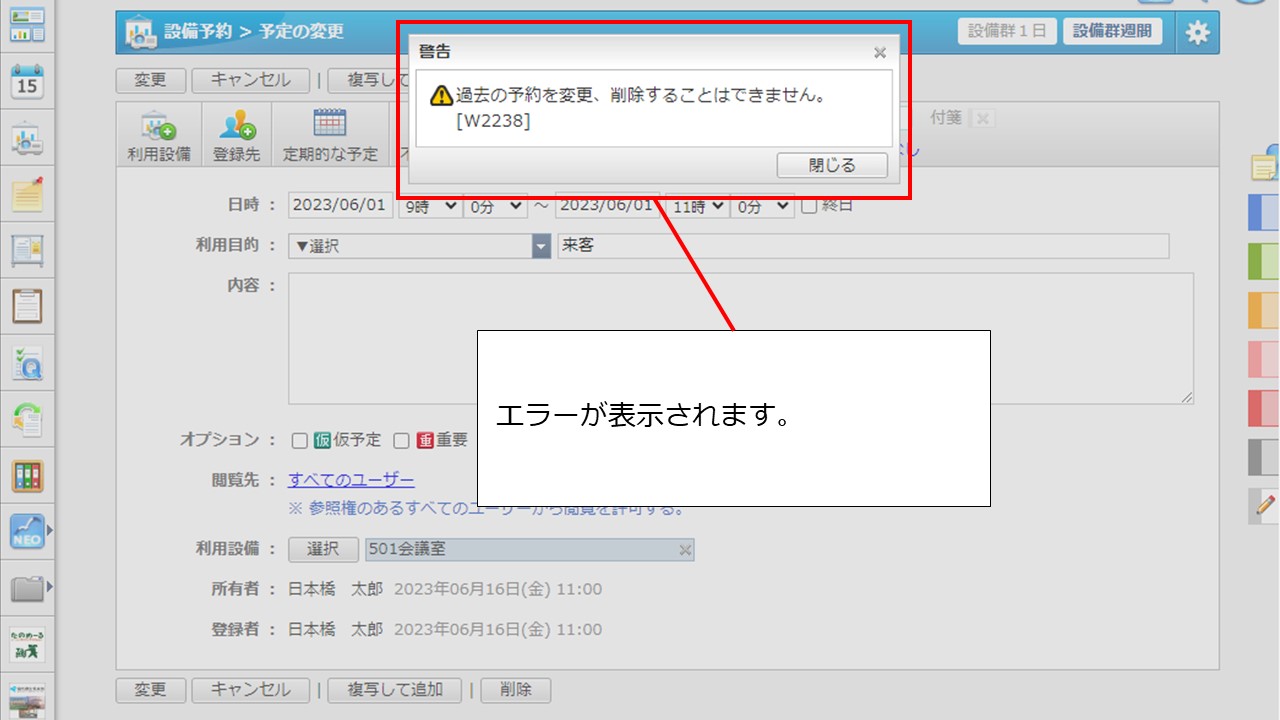
Task: Check the 重要 important checkbox
Action: (x=403, y=440)
